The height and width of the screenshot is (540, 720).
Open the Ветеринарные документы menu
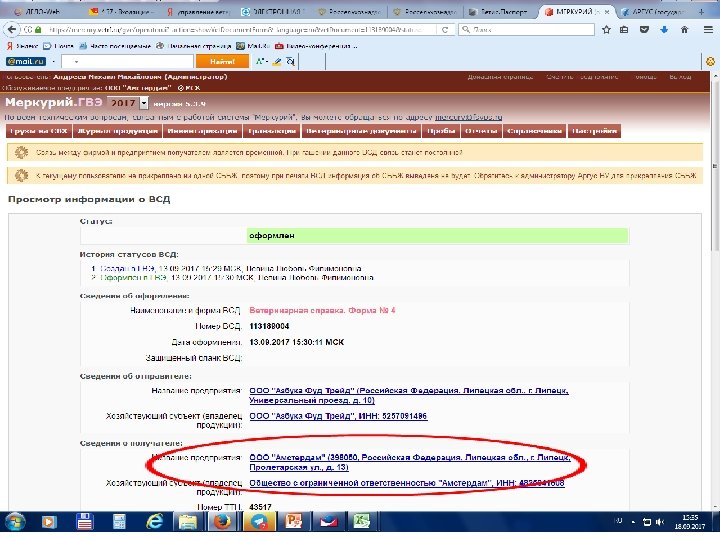point(360,131)
